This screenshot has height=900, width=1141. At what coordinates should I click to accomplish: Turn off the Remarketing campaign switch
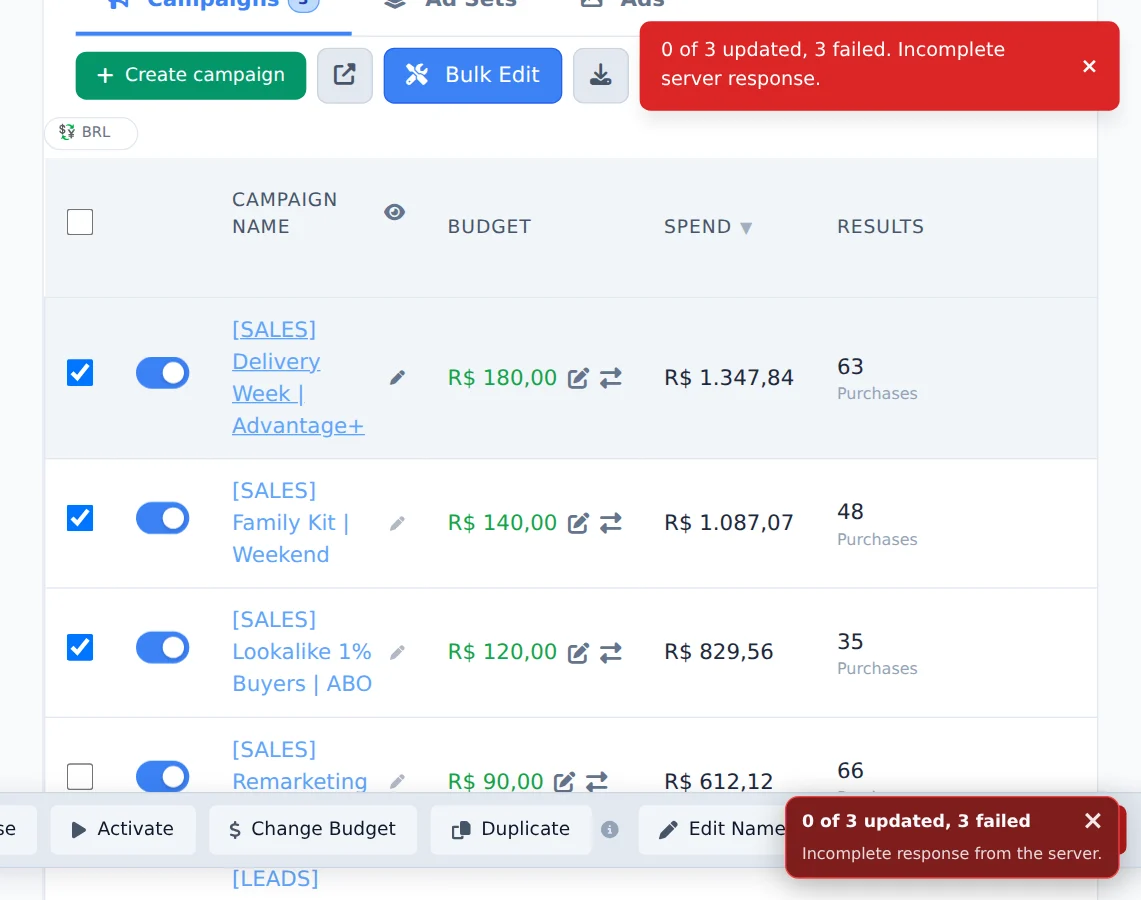(x=162, y=776)
